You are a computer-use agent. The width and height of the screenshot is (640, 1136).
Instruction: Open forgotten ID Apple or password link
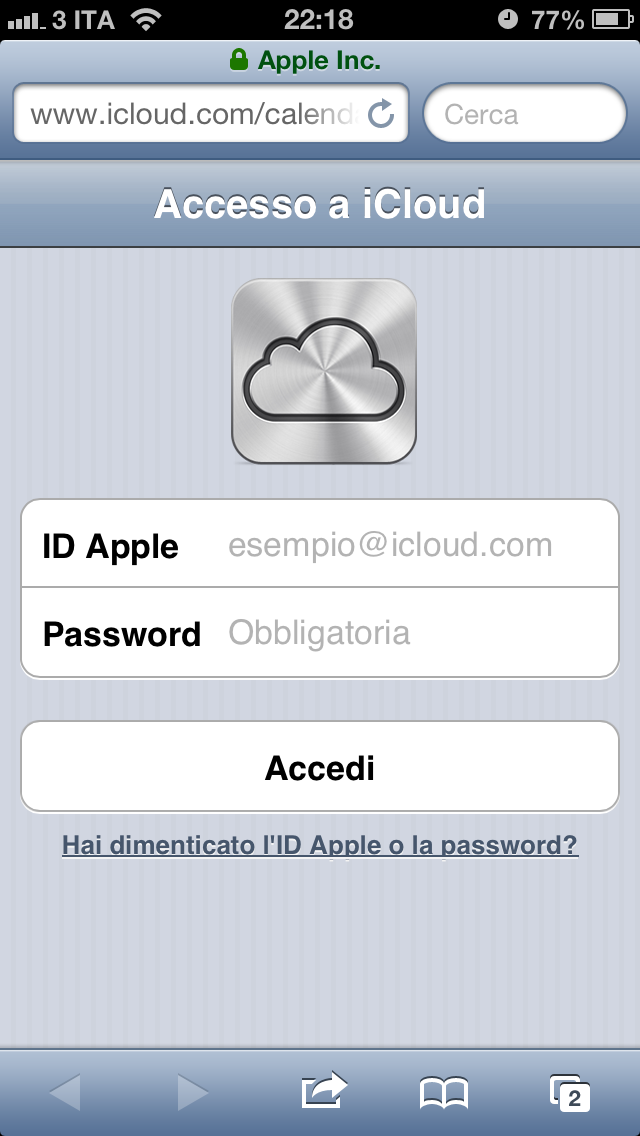point(320,845)
